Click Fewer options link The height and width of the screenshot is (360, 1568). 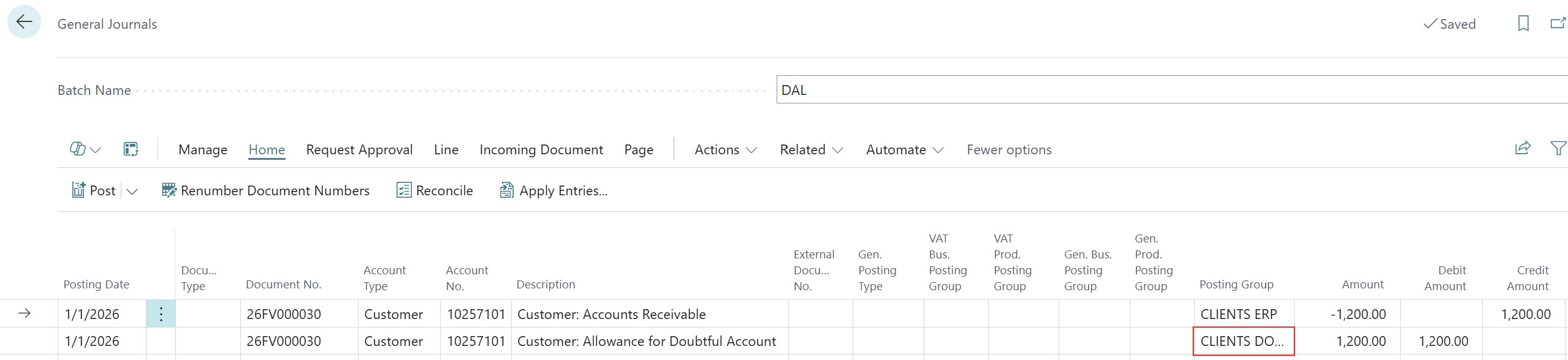[1008, 150]
